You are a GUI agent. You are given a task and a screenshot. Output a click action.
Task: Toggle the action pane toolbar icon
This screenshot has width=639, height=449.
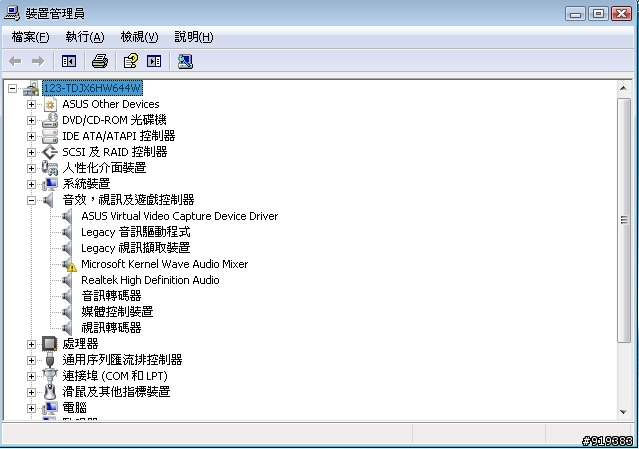click(x=154, y=62)
